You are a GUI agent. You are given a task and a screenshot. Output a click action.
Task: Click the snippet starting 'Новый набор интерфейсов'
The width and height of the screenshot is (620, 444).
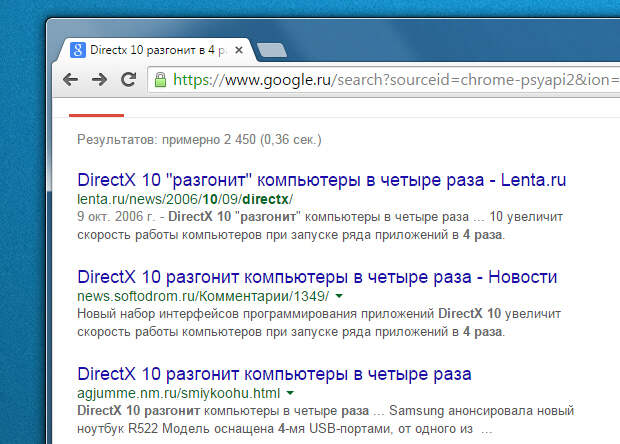[319, 323]
